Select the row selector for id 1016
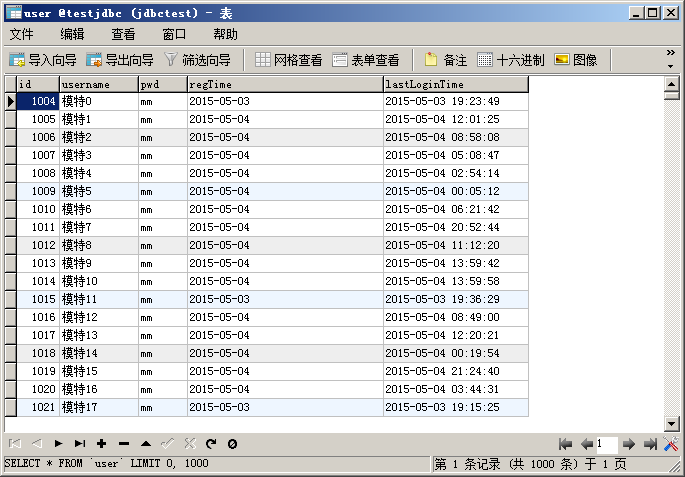685x477 pixels. (x=10, y=317)
